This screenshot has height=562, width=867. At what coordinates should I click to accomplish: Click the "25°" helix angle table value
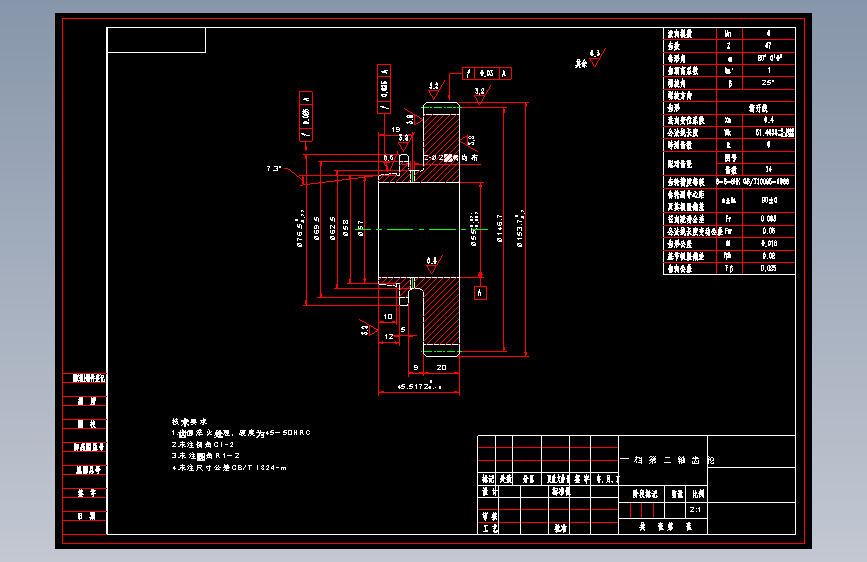pos(768,82)
